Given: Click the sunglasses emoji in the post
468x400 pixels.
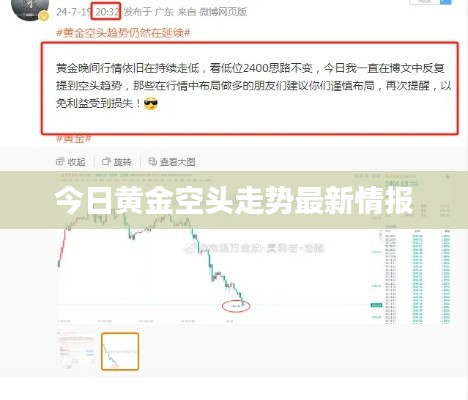Looking at the screenshot, I should [151, 104].
